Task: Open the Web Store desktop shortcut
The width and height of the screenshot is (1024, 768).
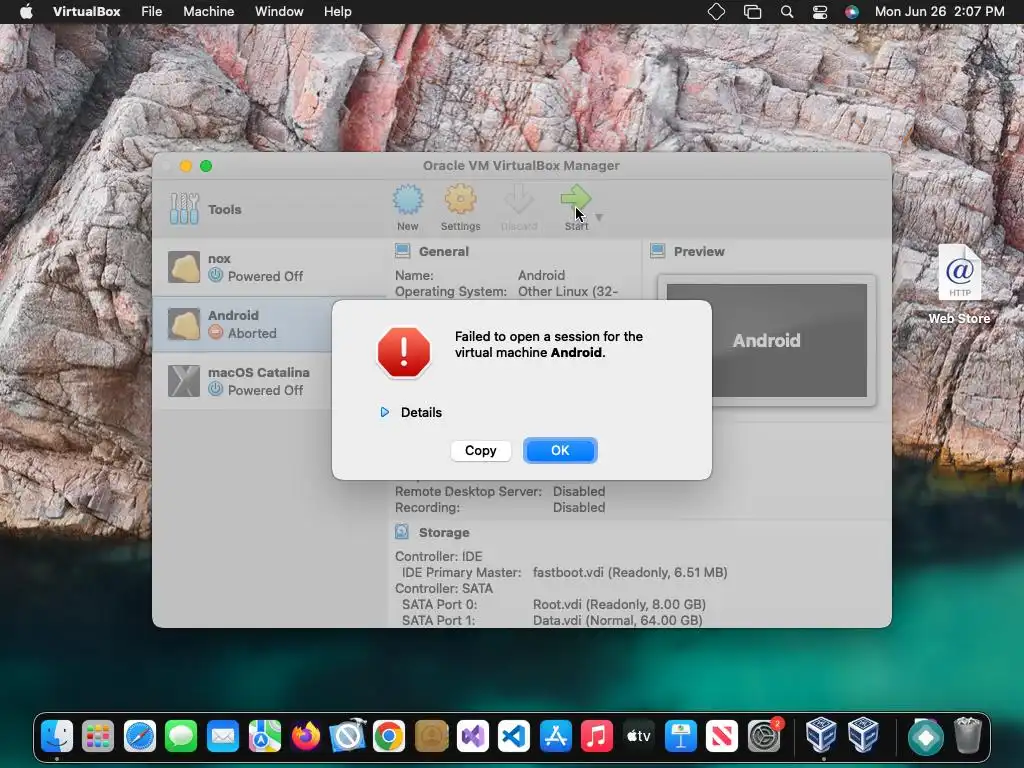Action: pos(959,285)
